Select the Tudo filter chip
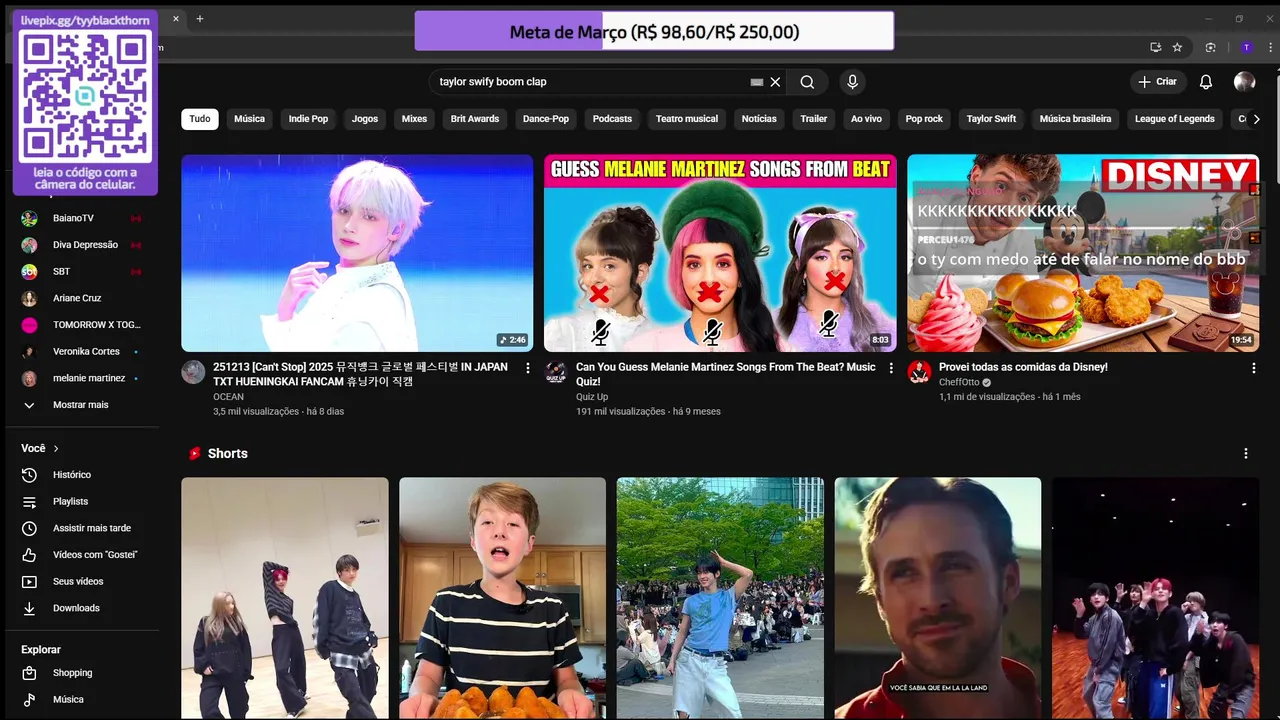Image resolution: width=1280 pixels, height=720 pixels. pos(200,119)
